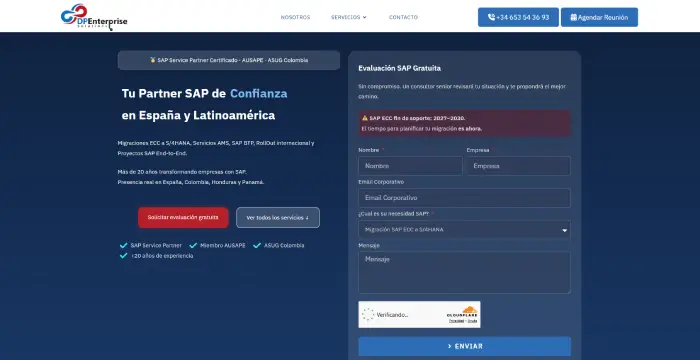Click the Agendar Reunión button

click(x=599, y=17)
